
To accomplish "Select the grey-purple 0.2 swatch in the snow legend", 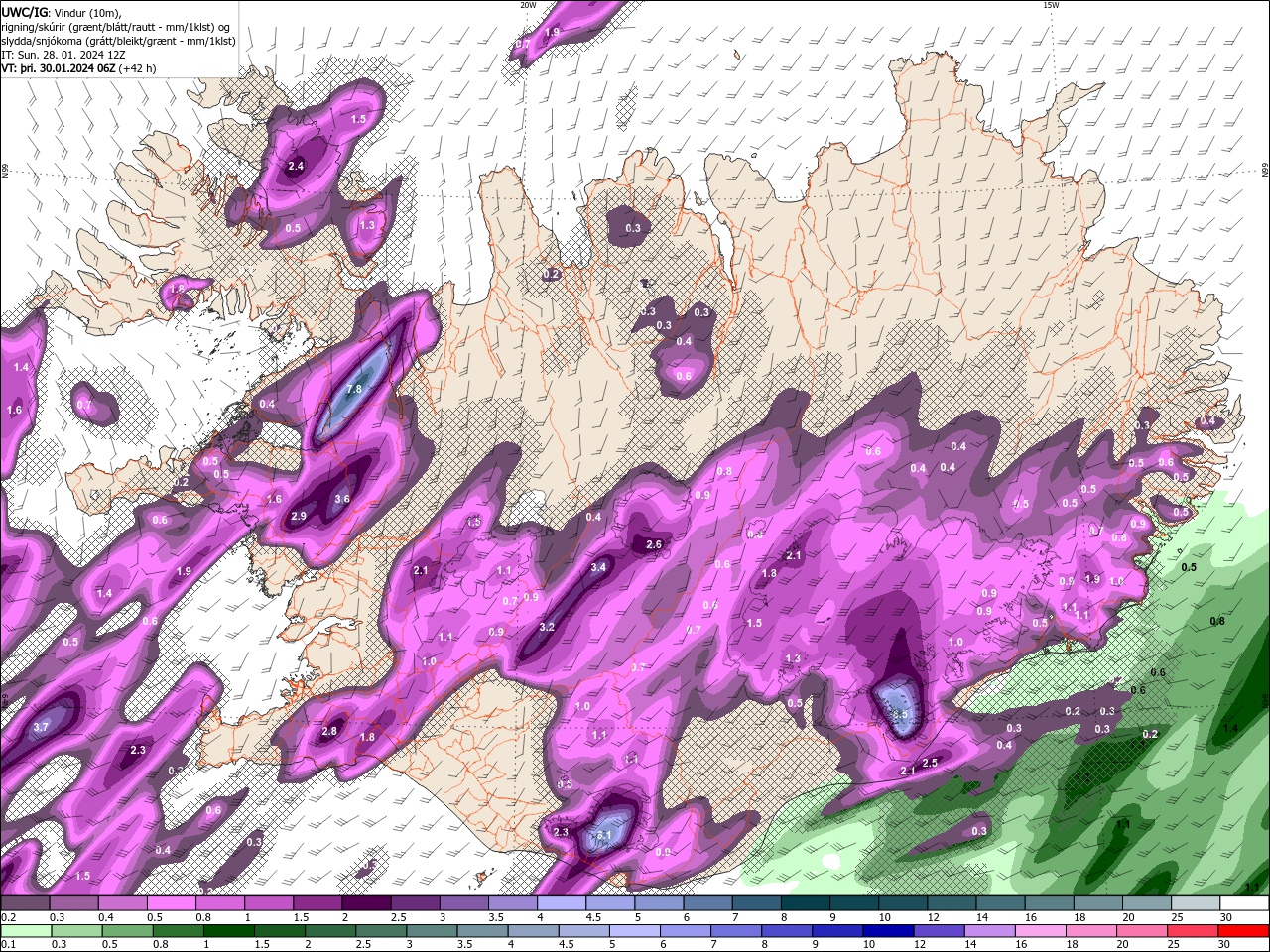I will (x=25, y=903).
